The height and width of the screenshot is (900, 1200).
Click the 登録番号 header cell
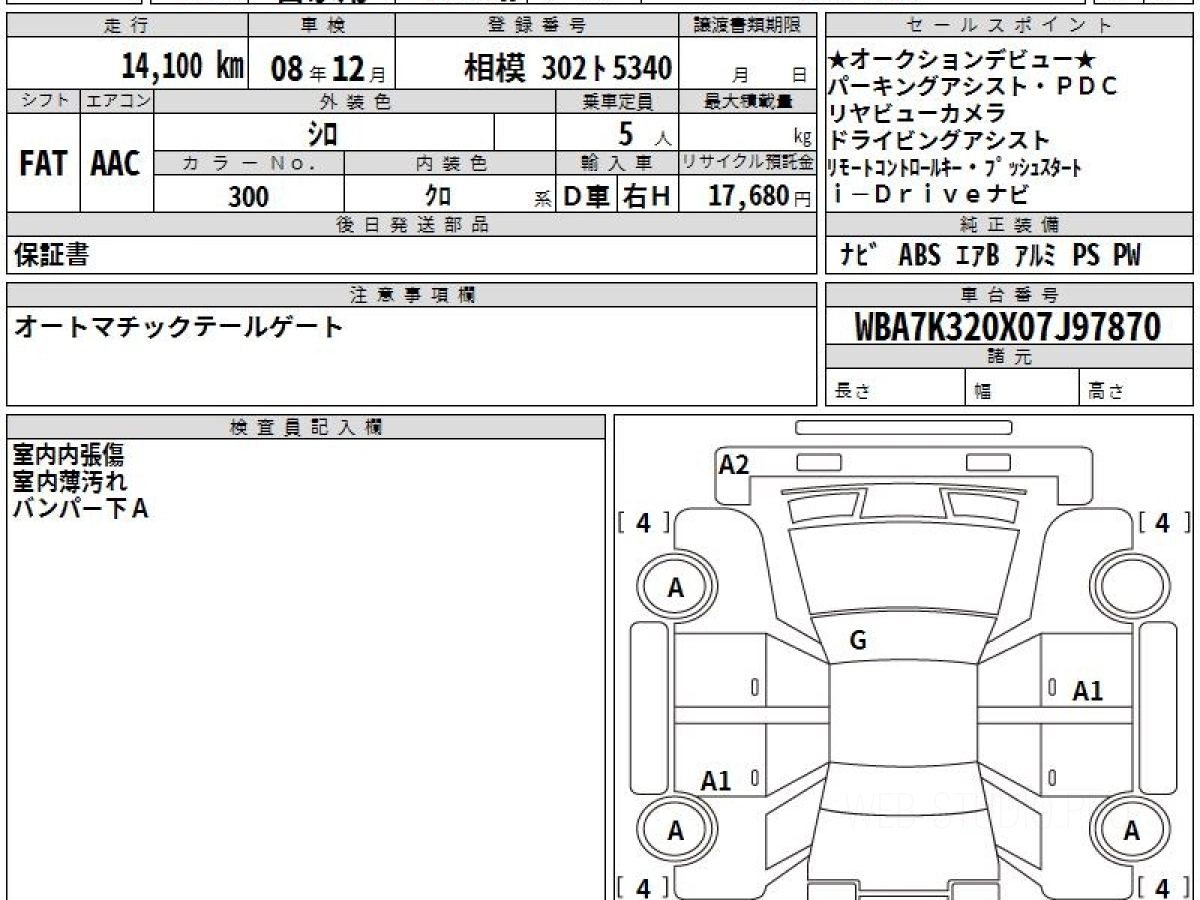click(x=537, y=26)
